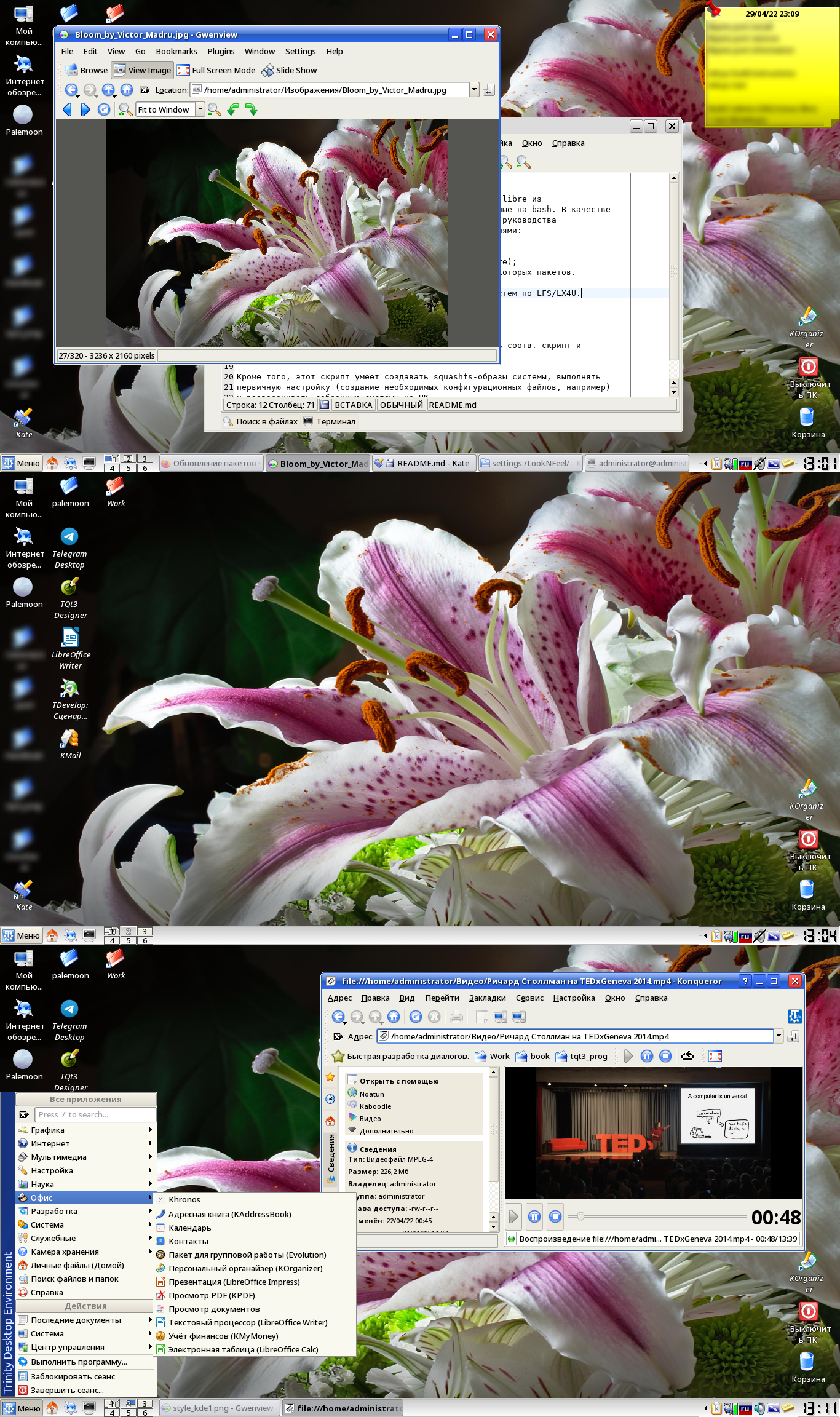
Task: Expand the Центр управления submenu
Action: 85,1347
